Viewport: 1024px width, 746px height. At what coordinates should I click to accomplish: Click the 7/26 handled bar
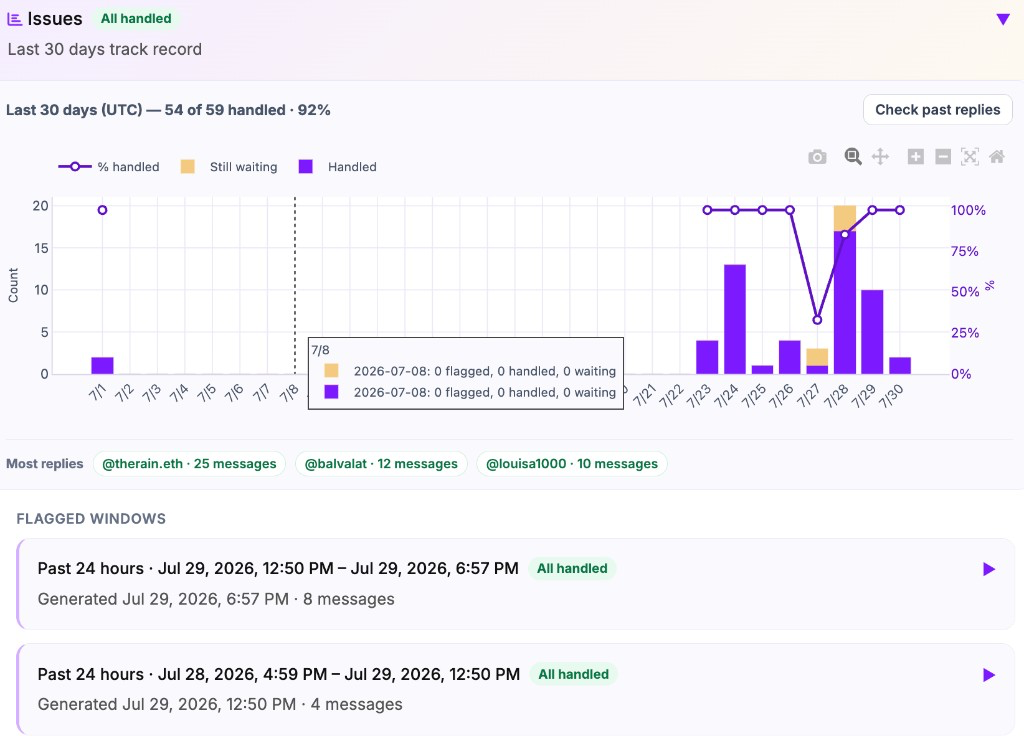[x=790, y=357]
